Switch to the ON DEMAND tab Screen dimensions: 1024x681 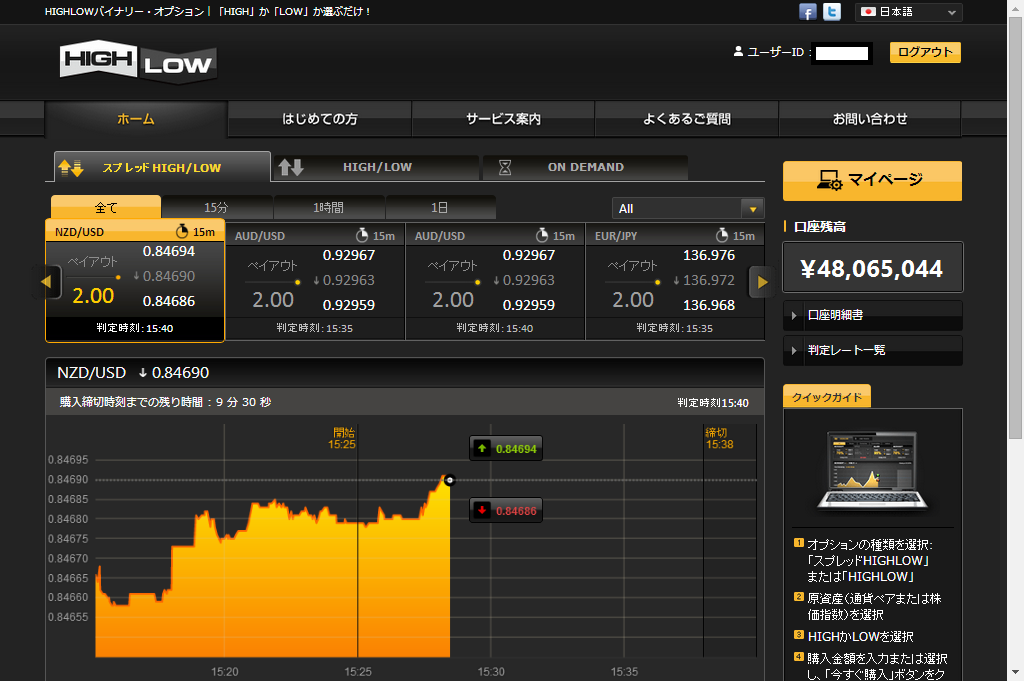click(x=585, y=167)
